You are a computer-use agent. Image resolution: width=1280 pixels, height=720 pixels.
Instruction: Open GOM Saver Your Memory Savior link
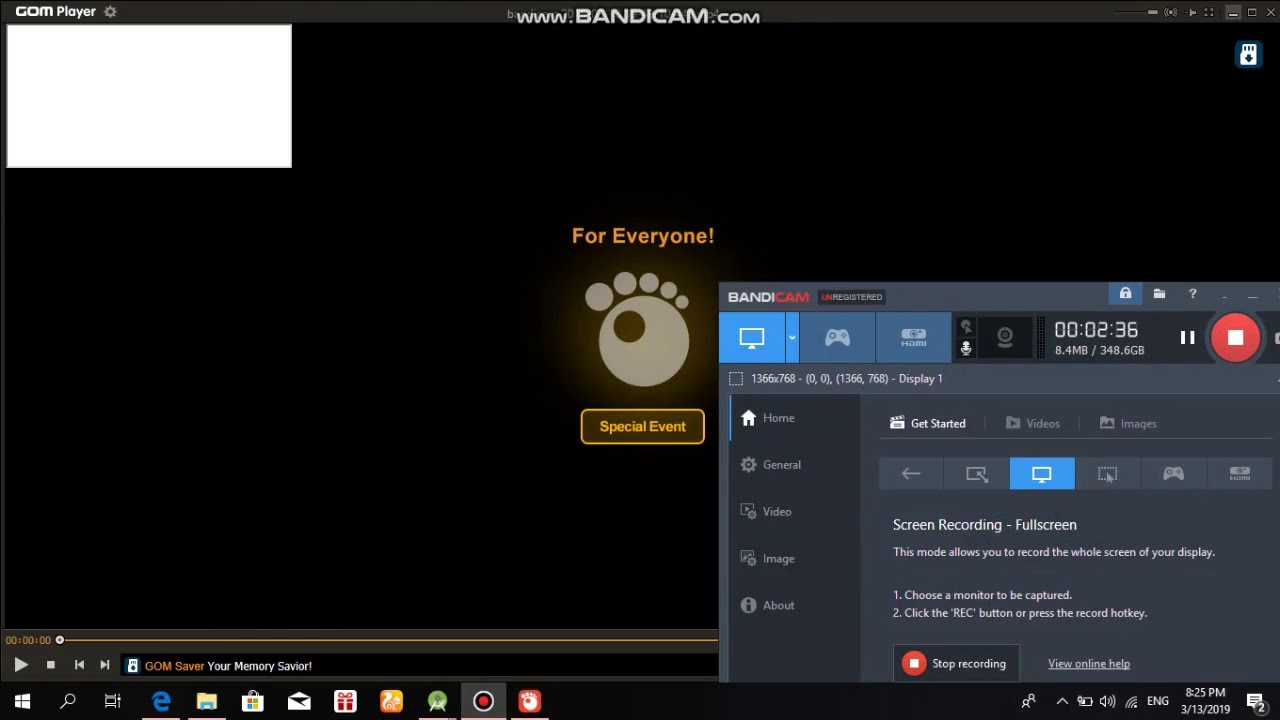pyautogui.click(x=228, y=666)
